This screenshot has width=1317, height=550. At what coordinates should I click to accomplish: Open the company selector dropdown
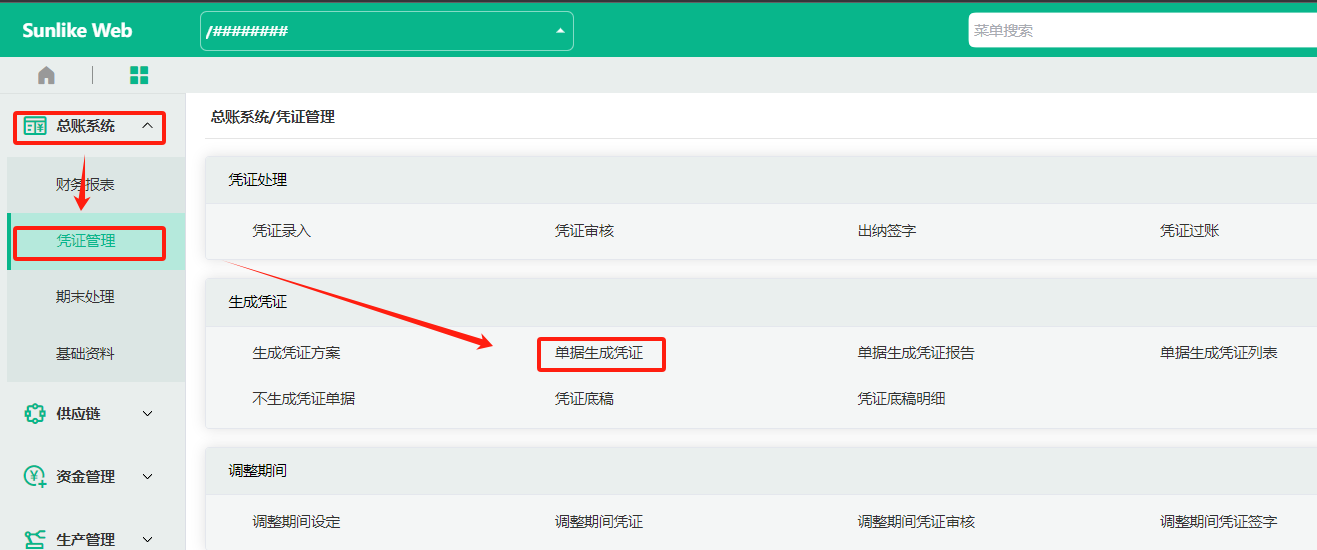(387, 31)
